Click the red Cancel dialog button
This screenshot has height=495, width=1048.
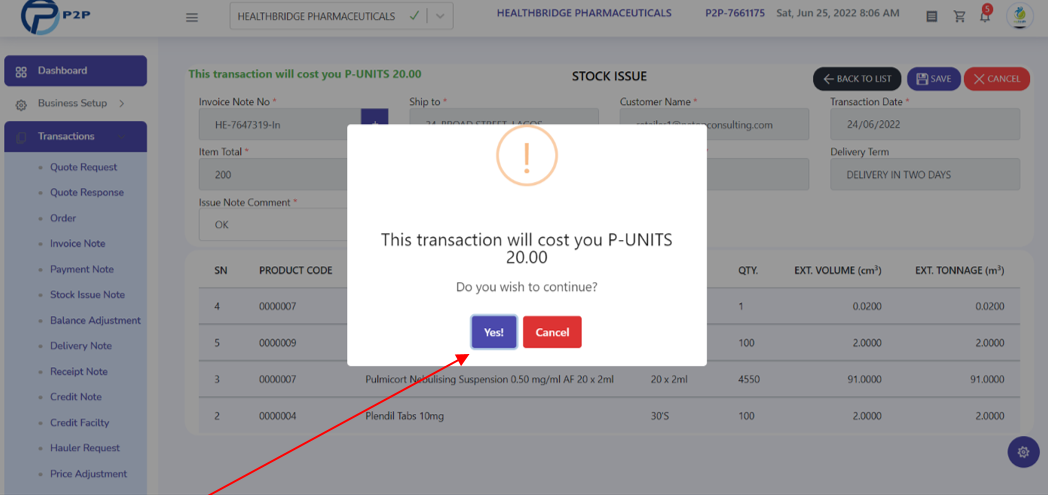552,332
